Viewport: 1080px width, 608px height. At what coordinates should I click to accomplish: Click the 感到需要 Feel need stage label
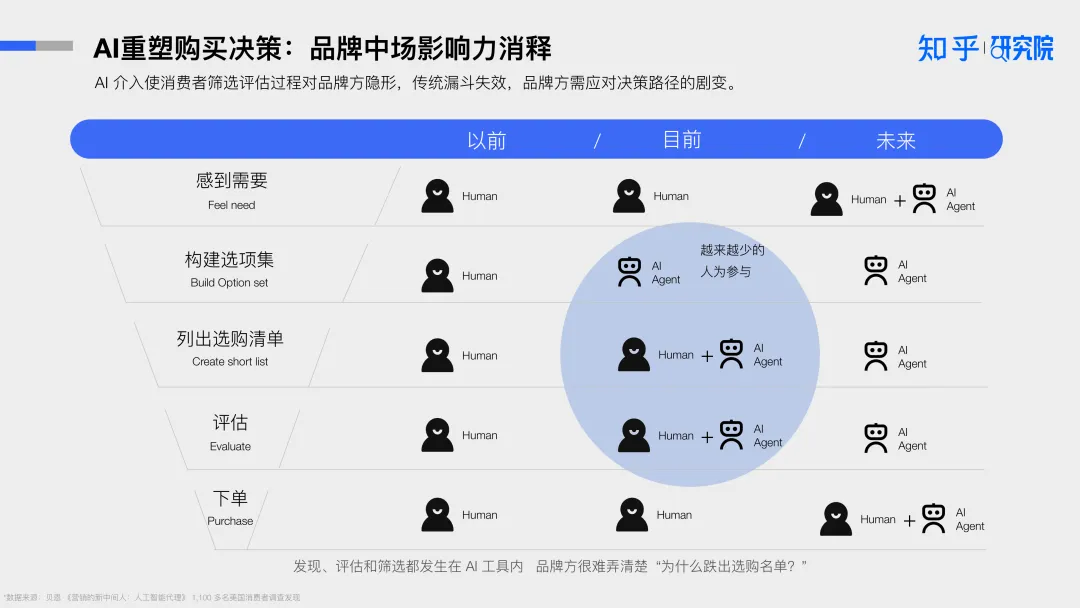(x=231, y=191)
